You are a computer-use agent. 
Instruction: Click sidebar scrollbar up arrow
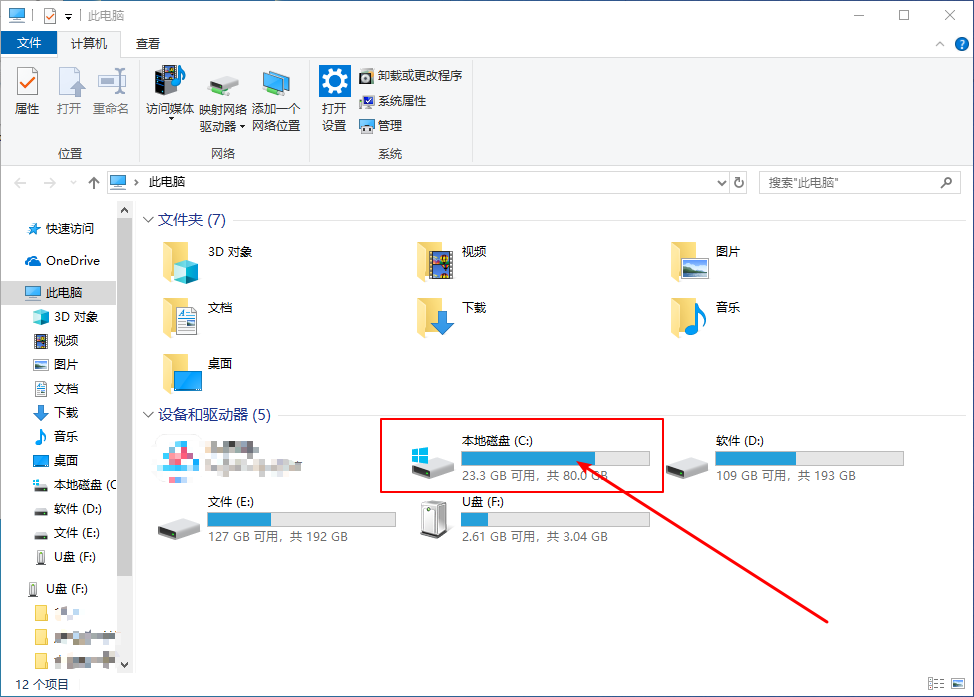click(124, 211)
